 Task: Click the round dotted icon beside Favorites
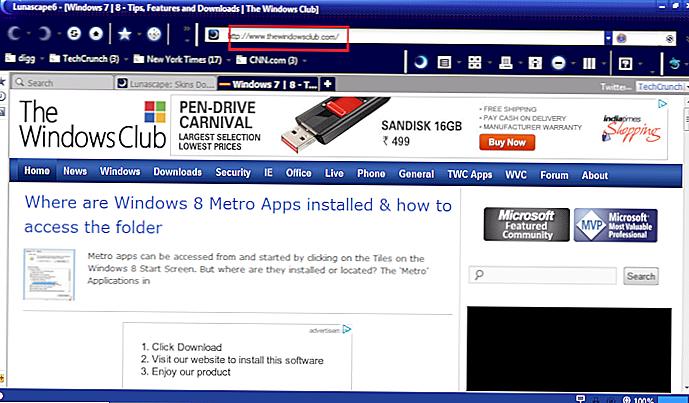(154, 33)
